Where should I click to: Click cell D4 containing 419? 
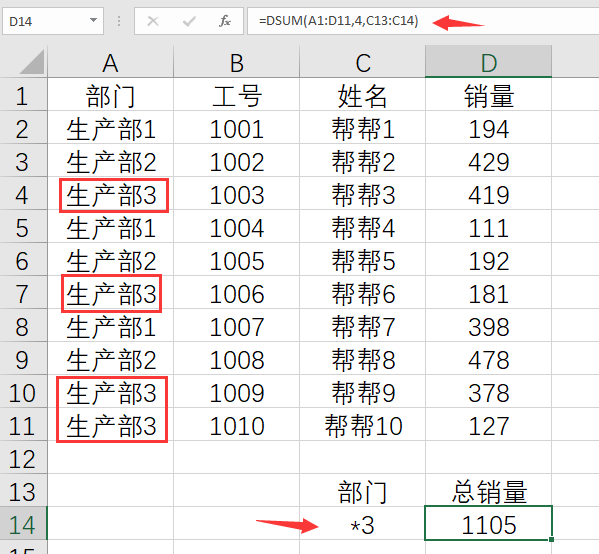[489, 194]
